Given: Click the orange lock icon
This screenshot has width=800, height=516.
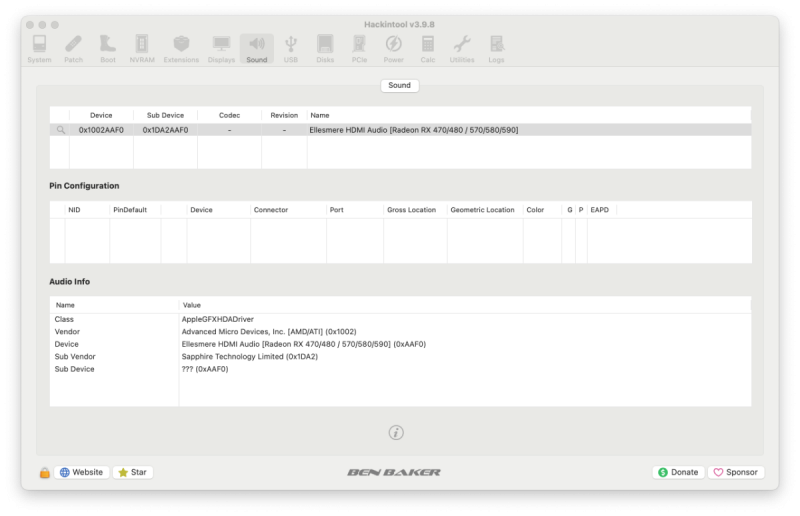Looking at the screenshot, I should [45, 473].
